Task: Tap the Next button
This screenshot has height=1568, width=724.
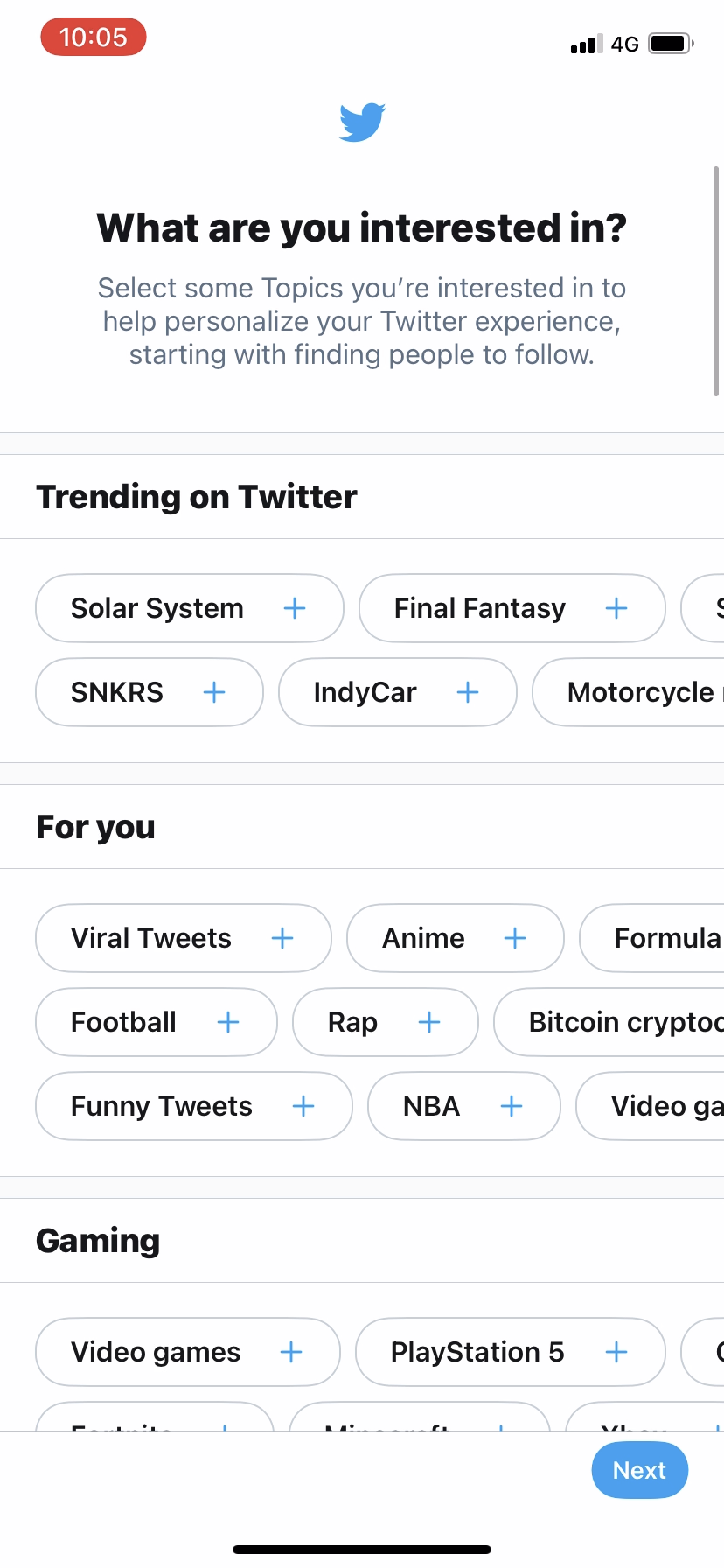Action: (639, 1470)
